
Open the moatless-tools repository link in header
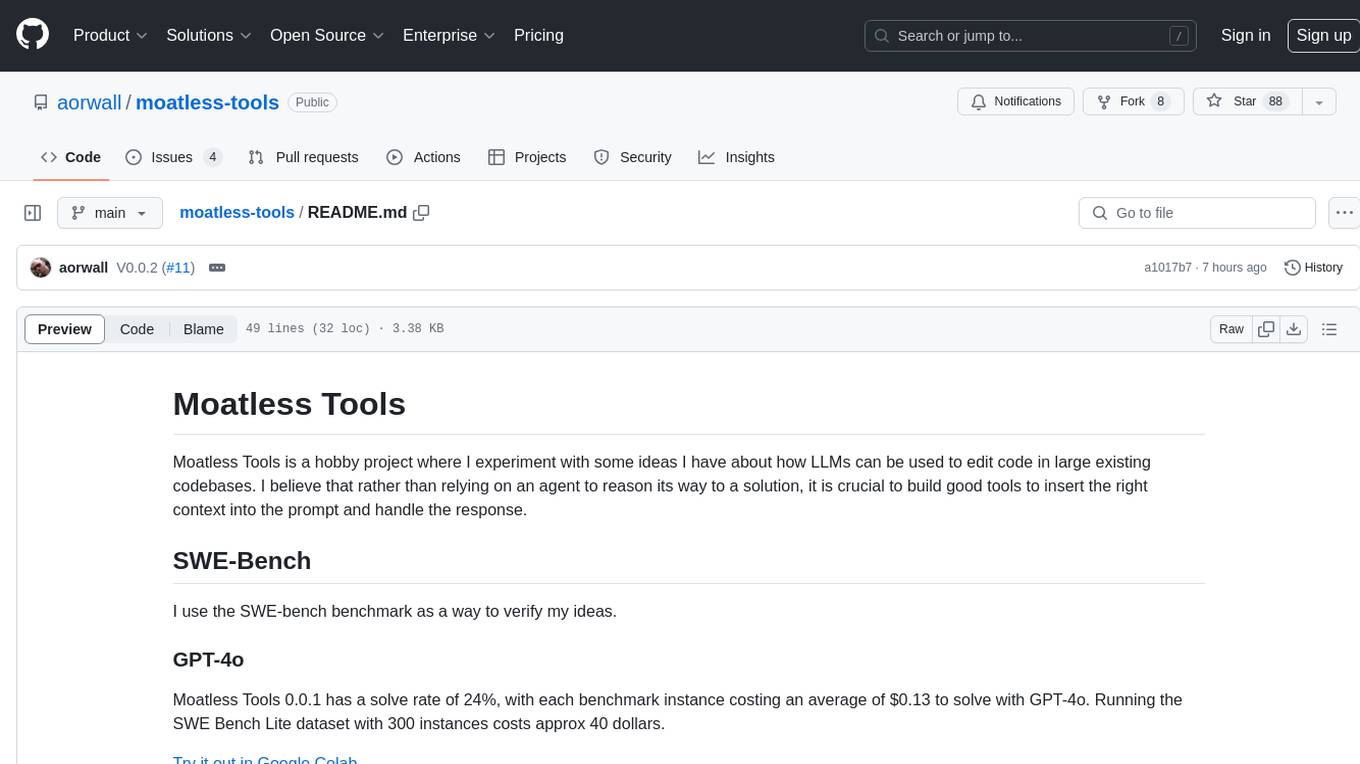(x=207, y=103)
